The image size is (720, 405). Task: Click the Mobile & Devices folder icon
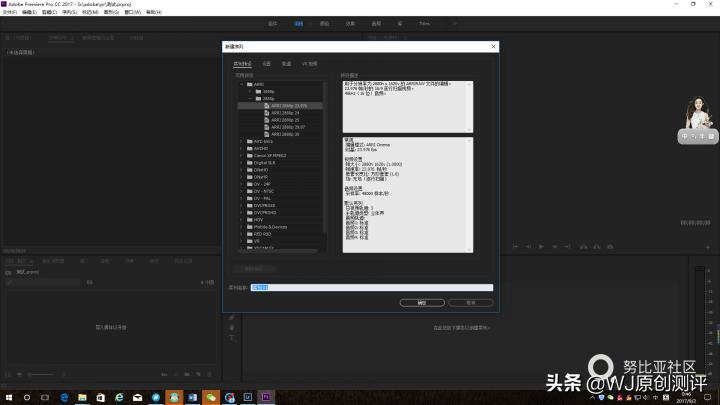click(x=248, y=226)
